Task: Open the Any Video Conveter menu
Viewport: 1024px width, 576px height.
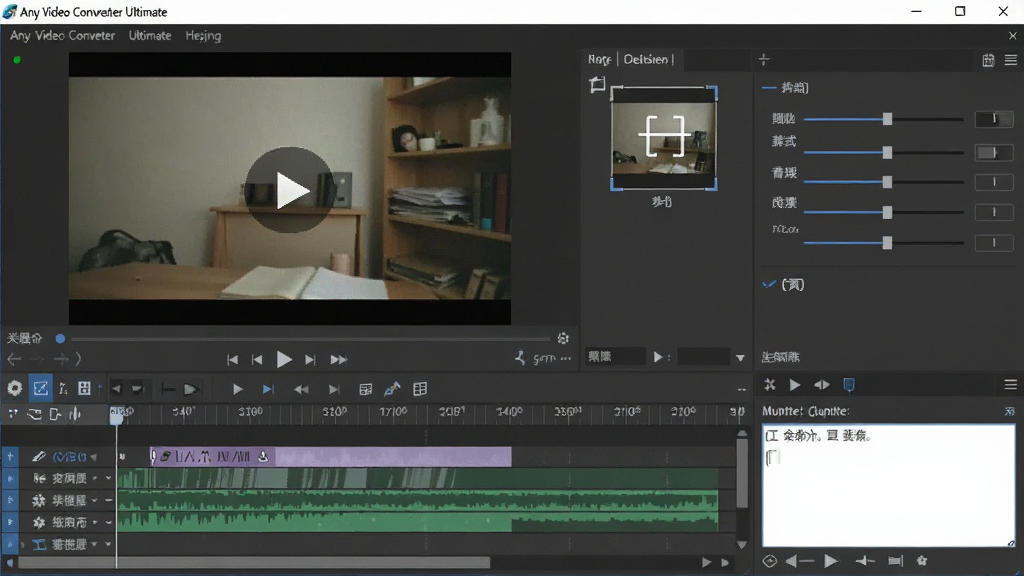Action: (x=63, y=36)
